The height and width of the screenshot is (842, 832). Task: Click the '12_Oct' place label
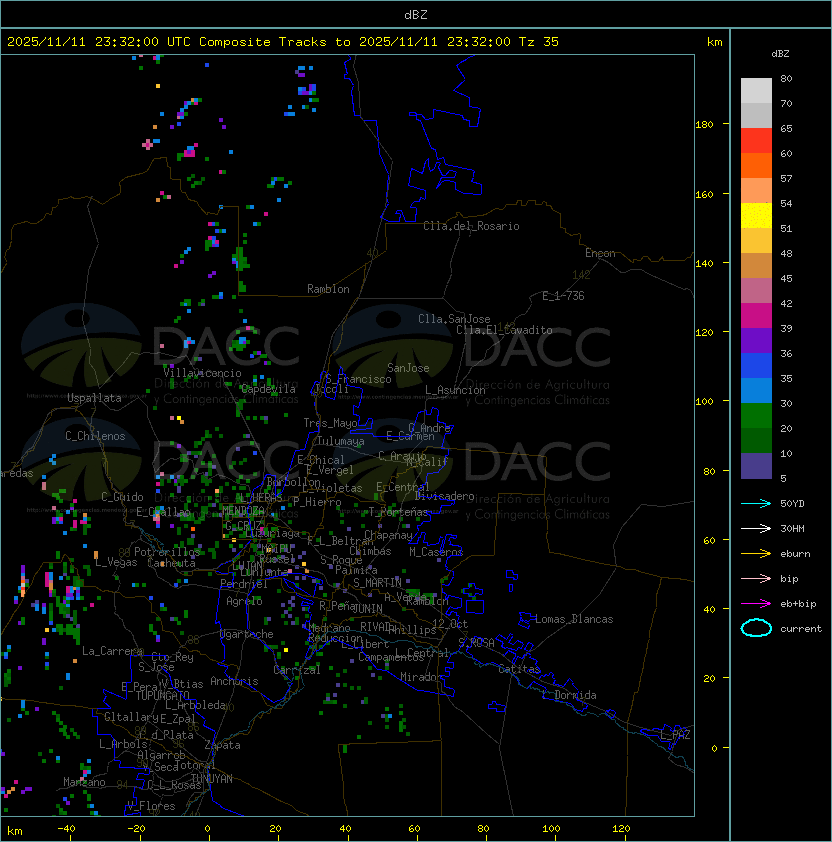coord(450,624)
